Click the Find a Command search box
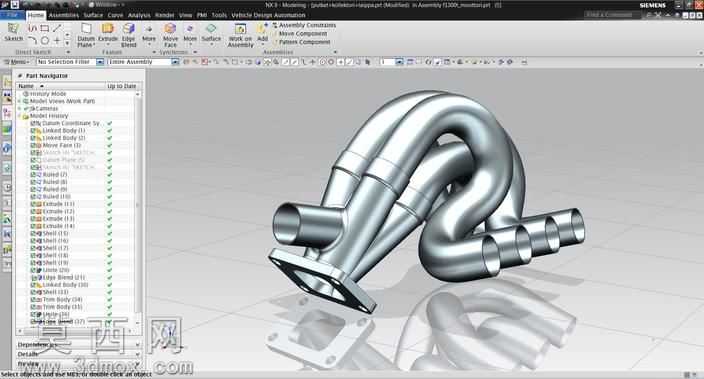Viewport: 704px width, 379px height. [x=613, y=15]
